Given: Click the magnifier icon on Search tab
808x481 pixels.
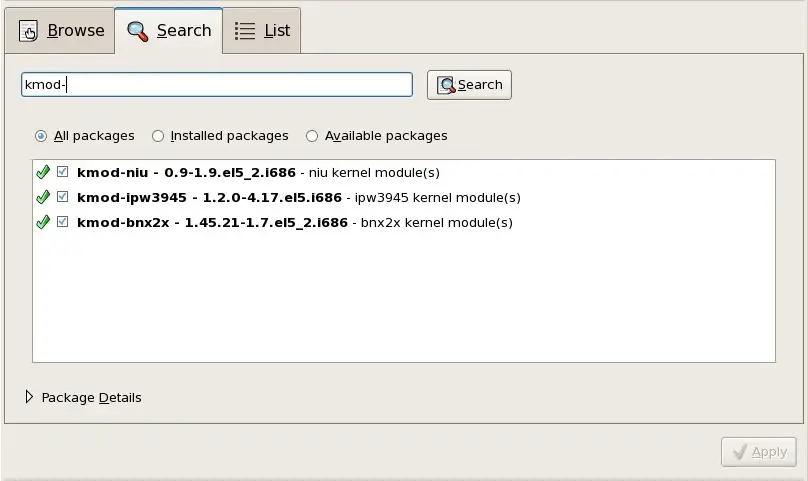Looking at the screenshot, I should 138,31.
